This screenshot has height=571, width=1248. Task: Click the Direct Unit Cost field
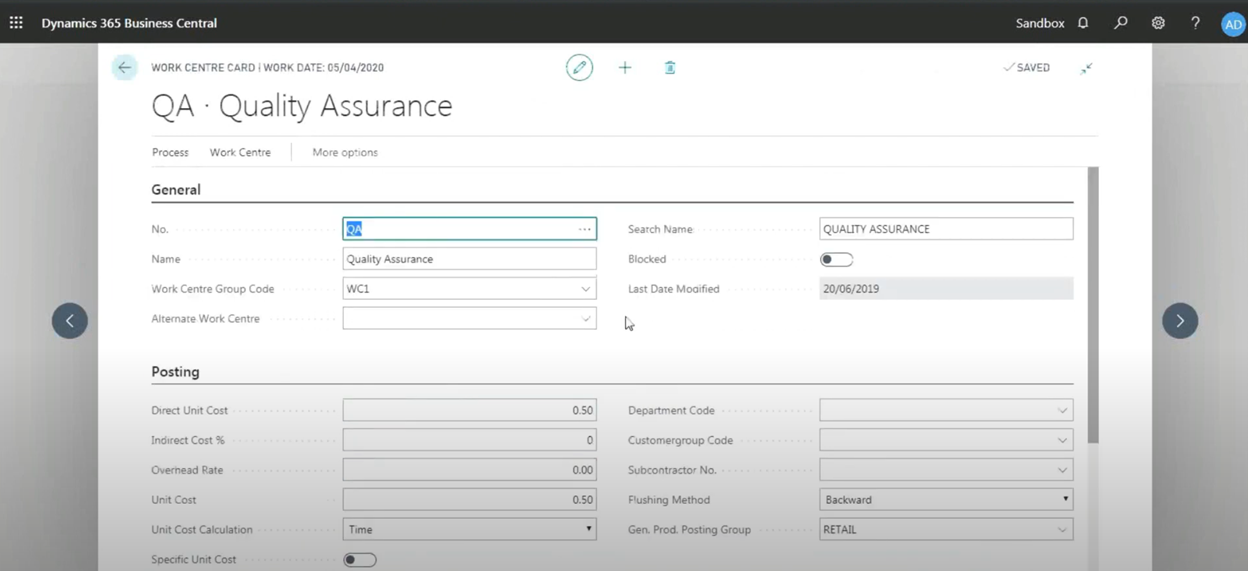tap(469, 410)
